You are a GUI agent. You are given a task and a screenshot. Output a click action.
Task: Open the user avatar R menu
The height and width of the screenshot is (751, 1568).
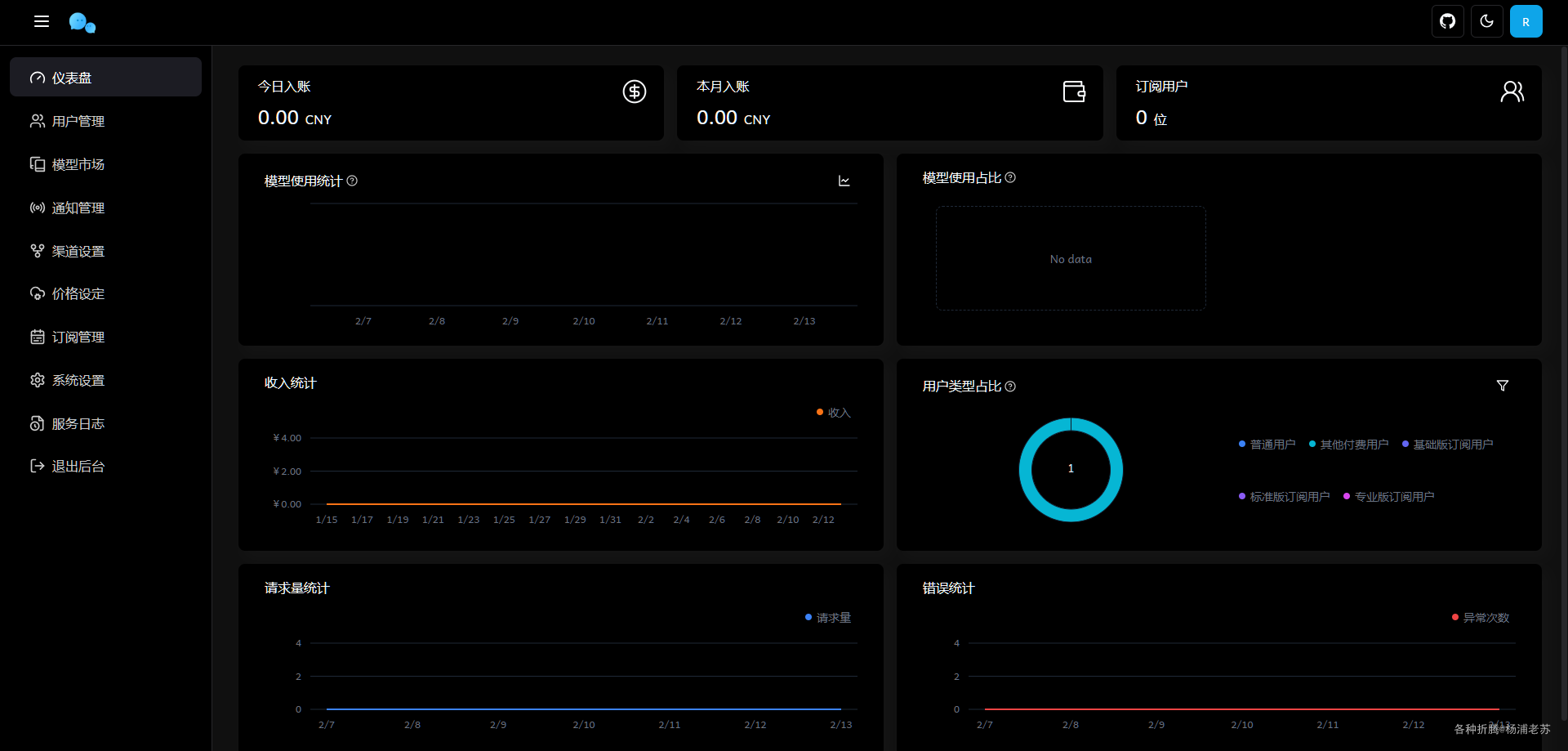pyautogui.click(x=1526, y=21)
